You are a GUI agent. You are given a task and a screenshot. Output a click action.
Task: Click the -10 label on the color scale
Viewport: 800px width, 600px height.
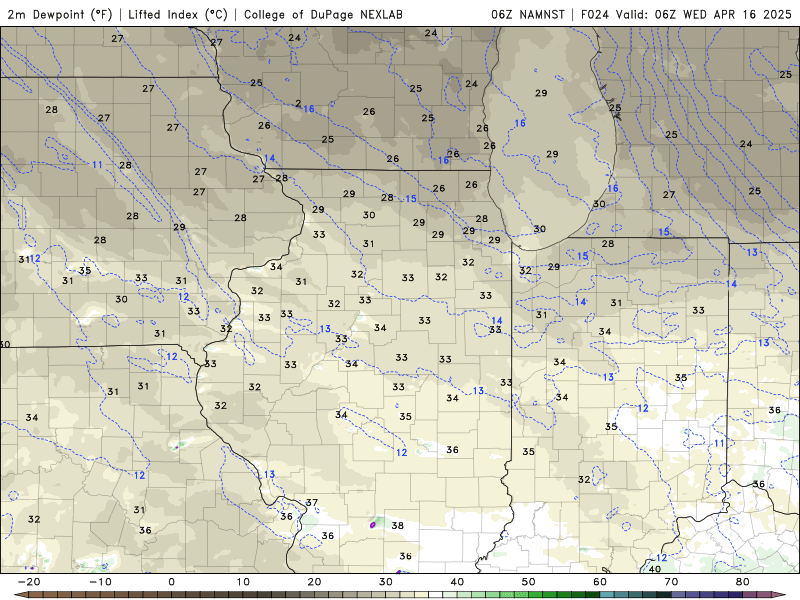(x=100, y=582)
